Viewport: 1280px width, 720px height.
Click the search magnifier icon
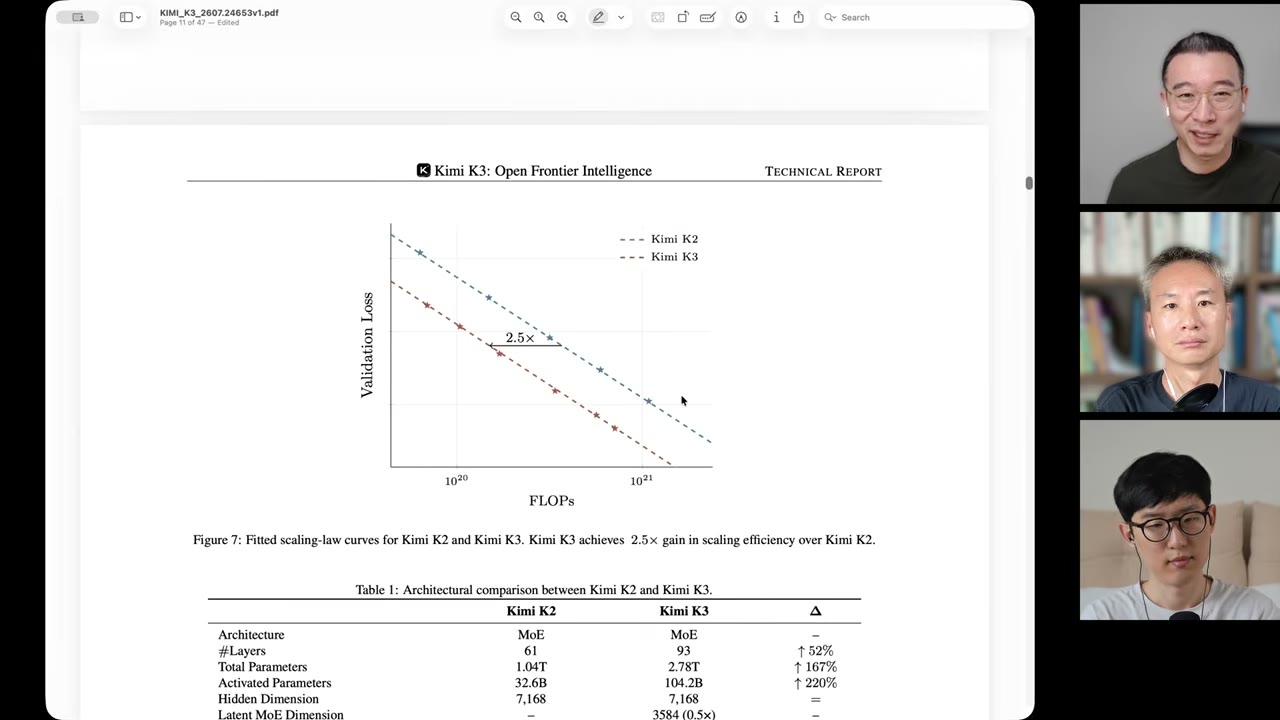830,17
